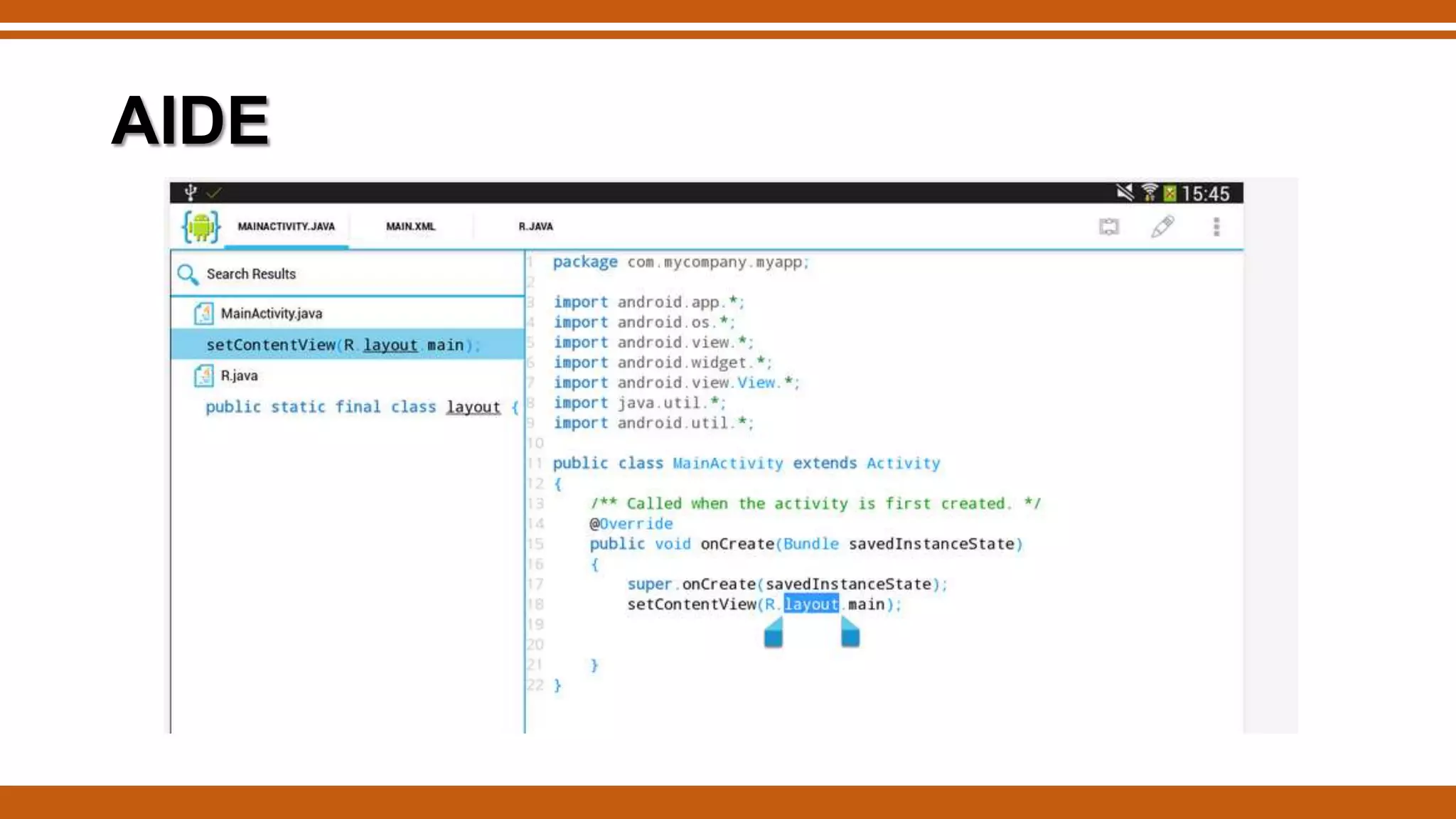Select the MAINACTIVITY.JAVA tab
The width and height of the screenshot is (1456, 819).
pyautogui.click(x=286, y=227)
